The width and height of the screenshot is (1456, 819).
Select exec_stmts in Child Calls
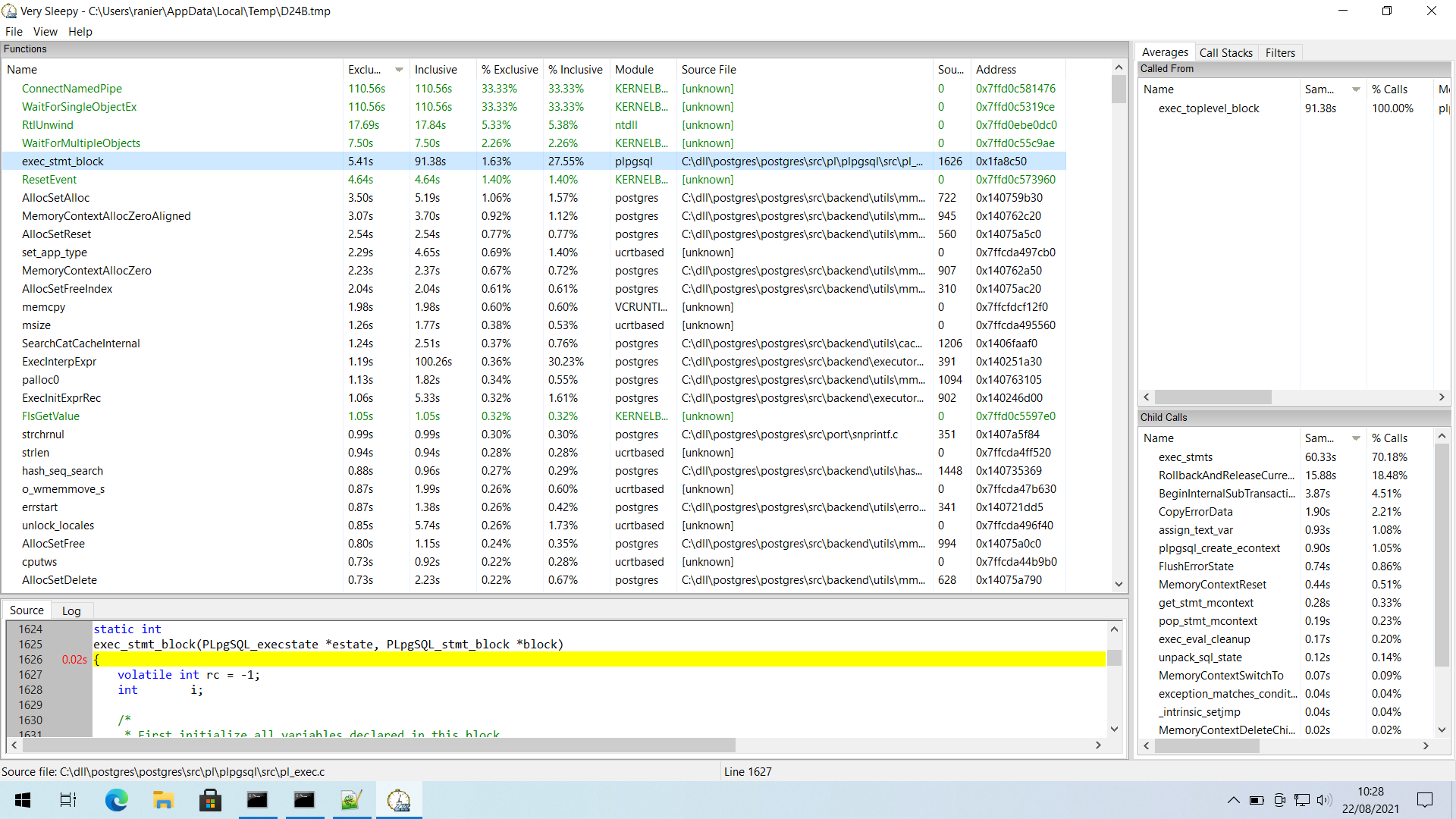pos(1185,457)
